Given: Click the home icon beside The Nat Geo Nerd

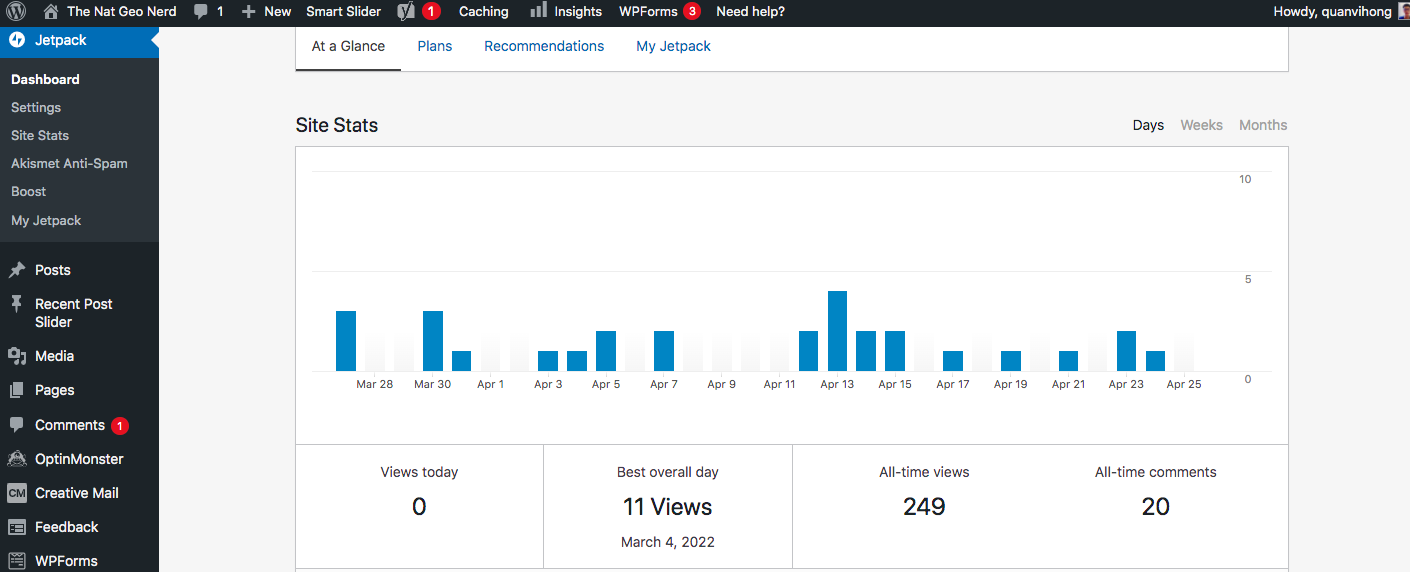Looking at the screenshot, I should point(51,12).
